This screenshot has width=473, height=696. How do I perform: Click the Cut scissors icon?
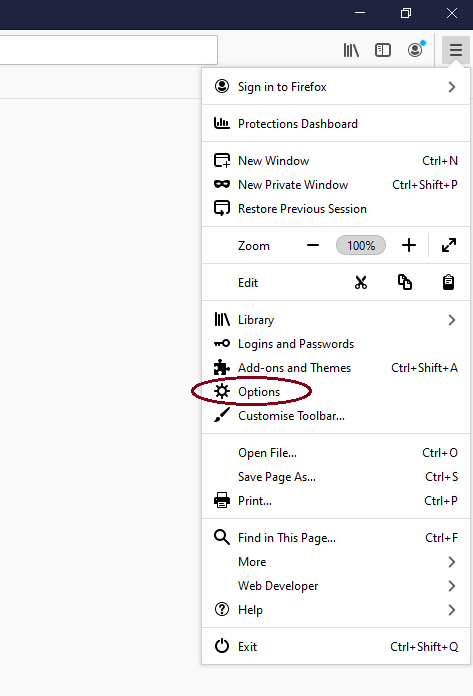point(361,282)
